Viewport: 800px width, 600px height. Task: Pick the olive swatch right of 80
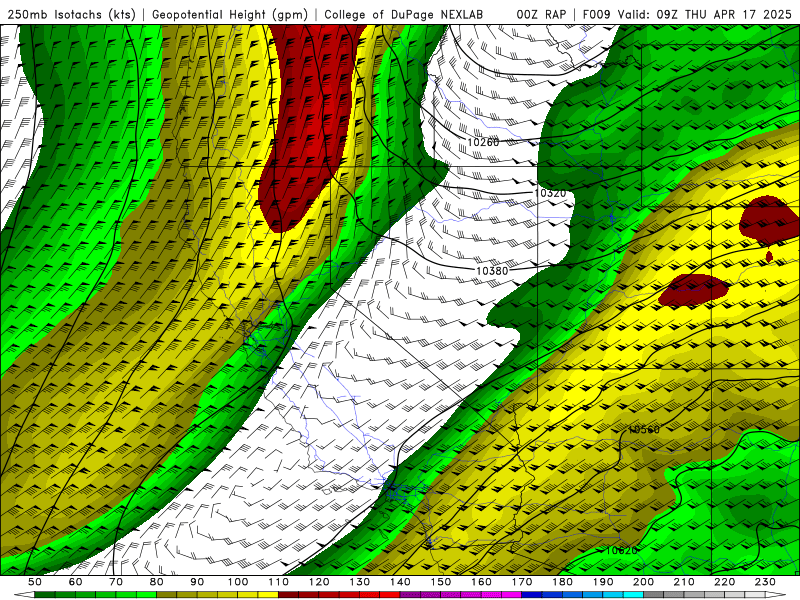pyautogui.click(x=167, y=595)
